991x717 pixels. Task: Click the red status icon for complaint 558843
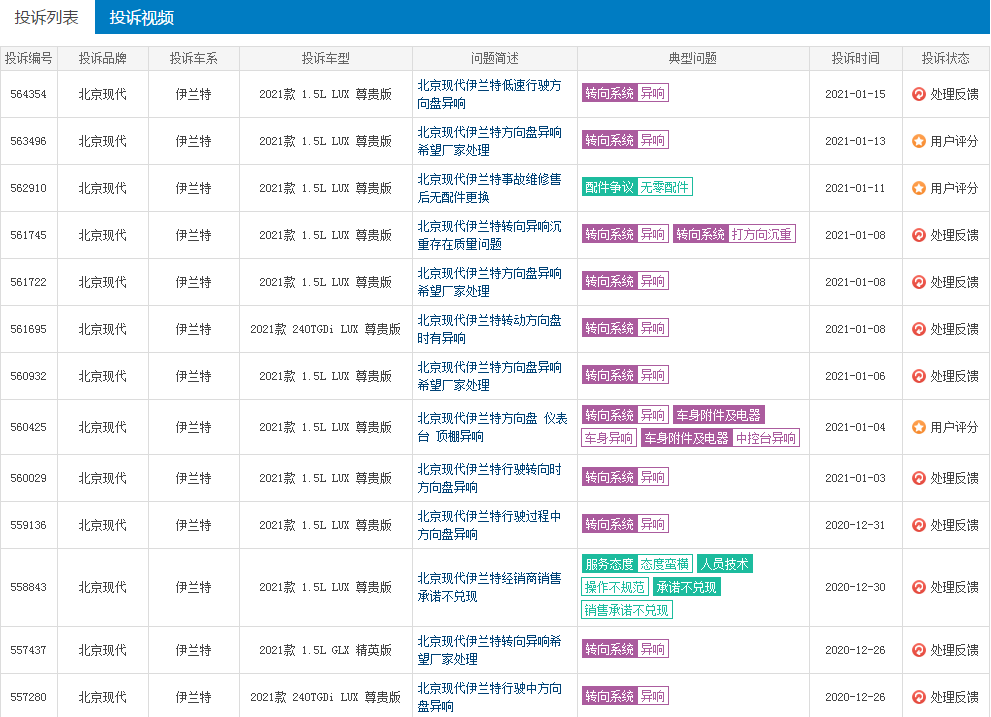[919, 587]
